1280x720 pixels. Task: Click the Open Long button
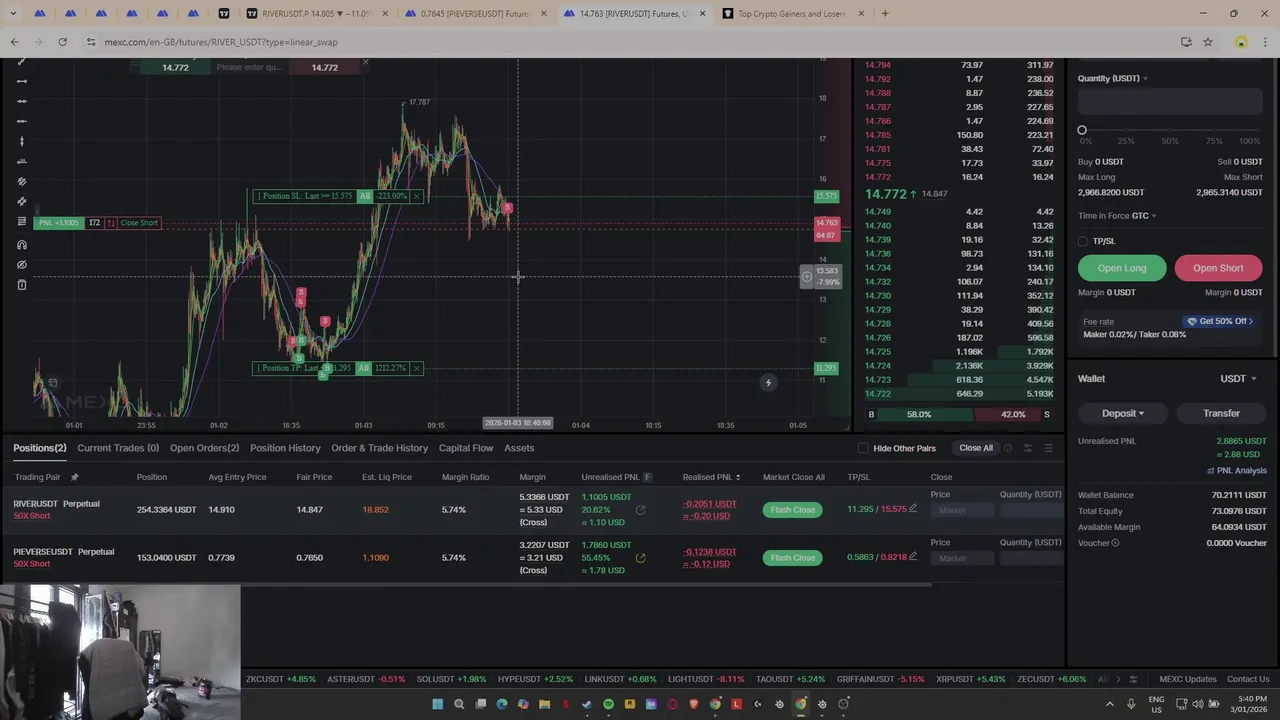pyautogui.click(x=1122, y=268)
